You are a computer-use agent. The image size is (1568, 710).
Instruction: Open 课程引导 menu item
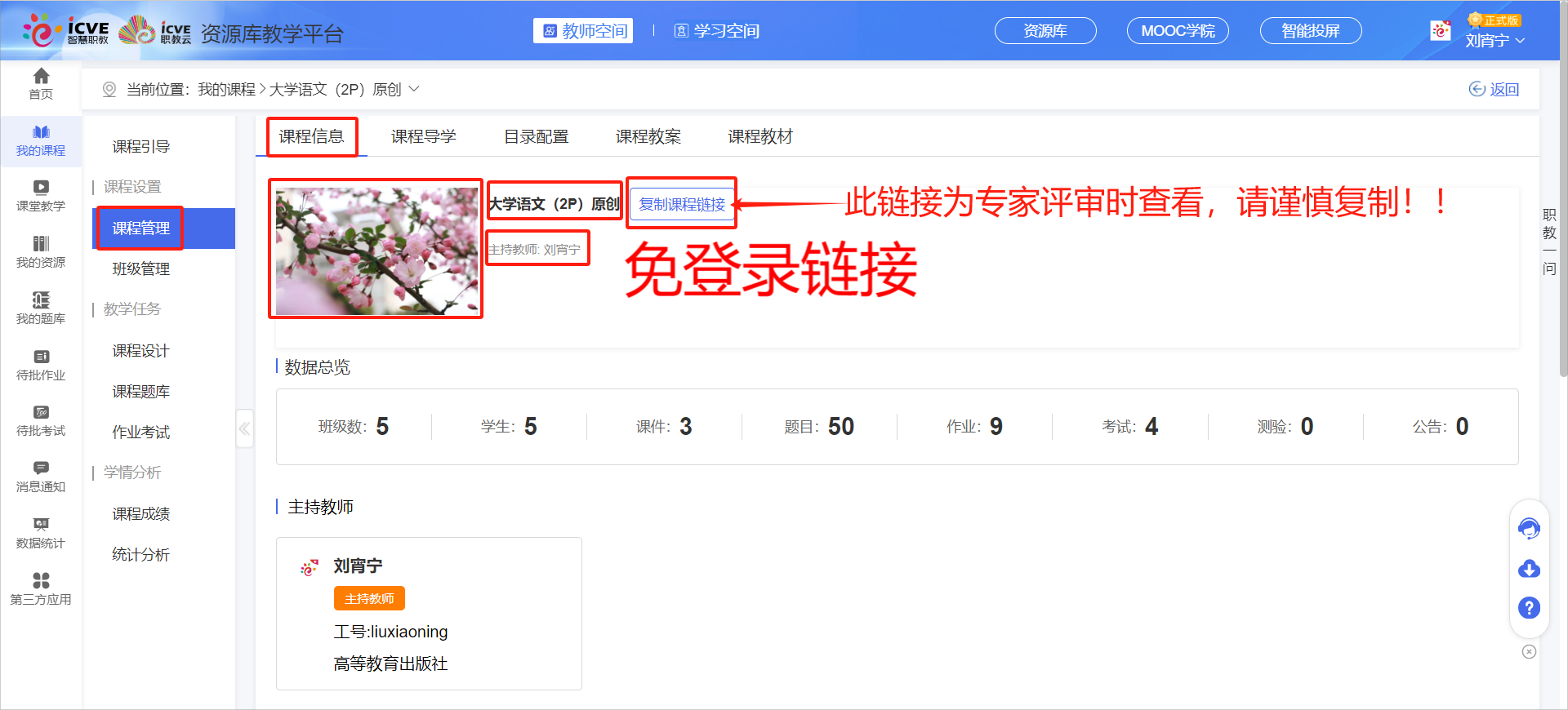(x=140, y=147)
